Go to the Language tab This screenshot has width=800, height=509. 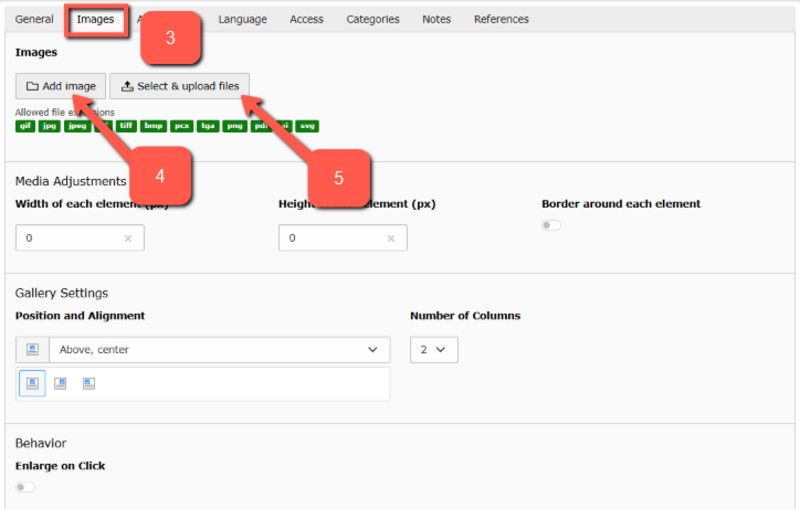(x=242, y=19)
